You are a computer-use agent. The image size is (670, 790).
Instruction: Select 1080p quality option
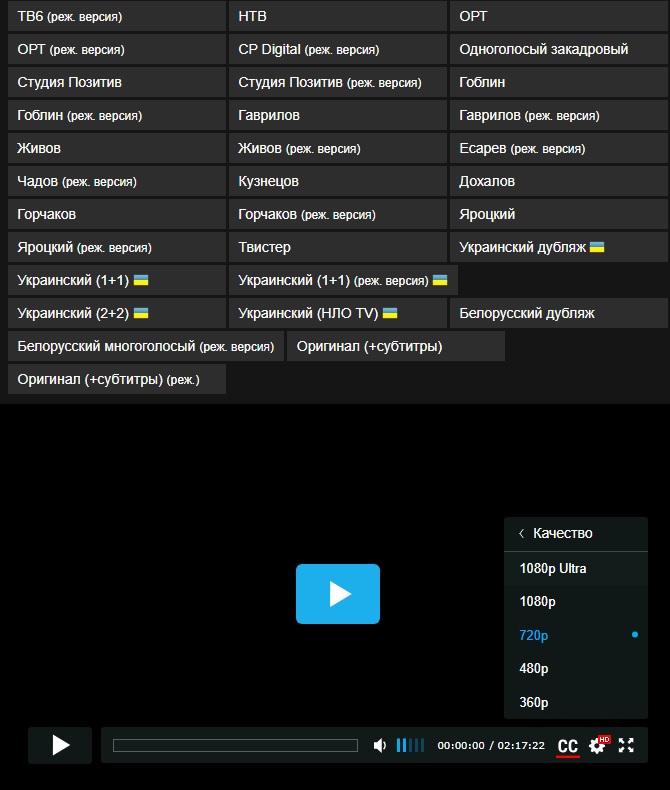576,602
